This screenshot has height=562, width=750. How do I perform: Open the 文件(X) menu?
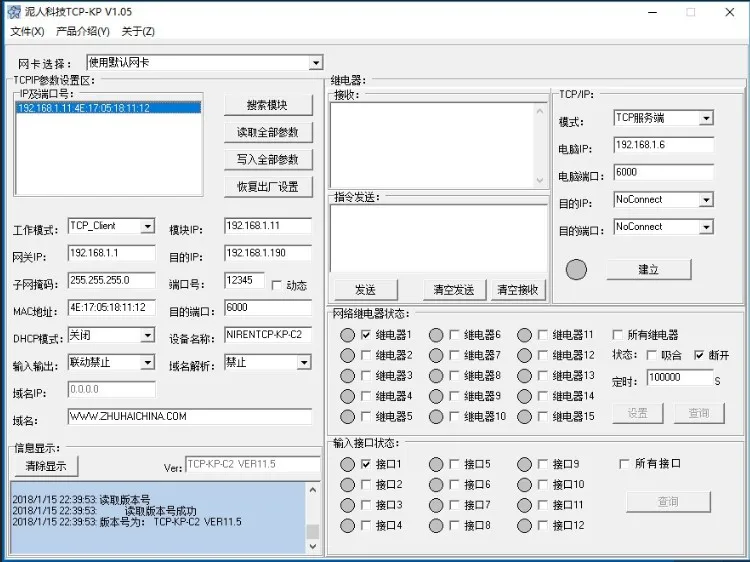[27, 32]
